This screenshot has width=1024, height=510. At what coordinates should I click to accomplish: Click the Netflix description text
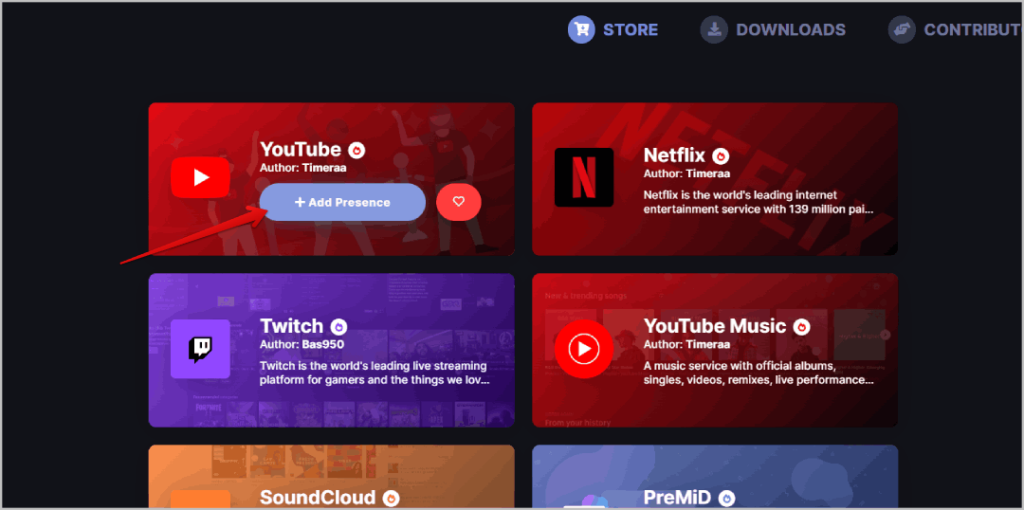coord(759,202)
